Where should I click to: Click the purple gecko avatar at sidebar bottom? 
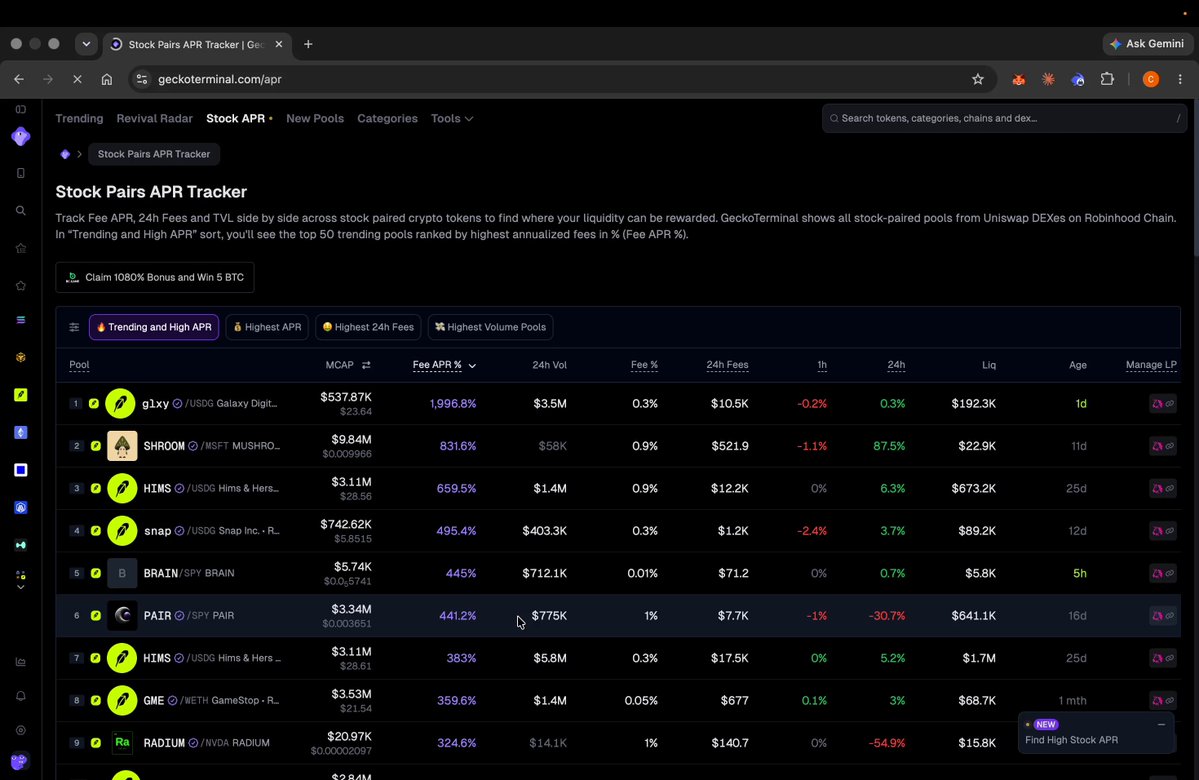(20, 762)
